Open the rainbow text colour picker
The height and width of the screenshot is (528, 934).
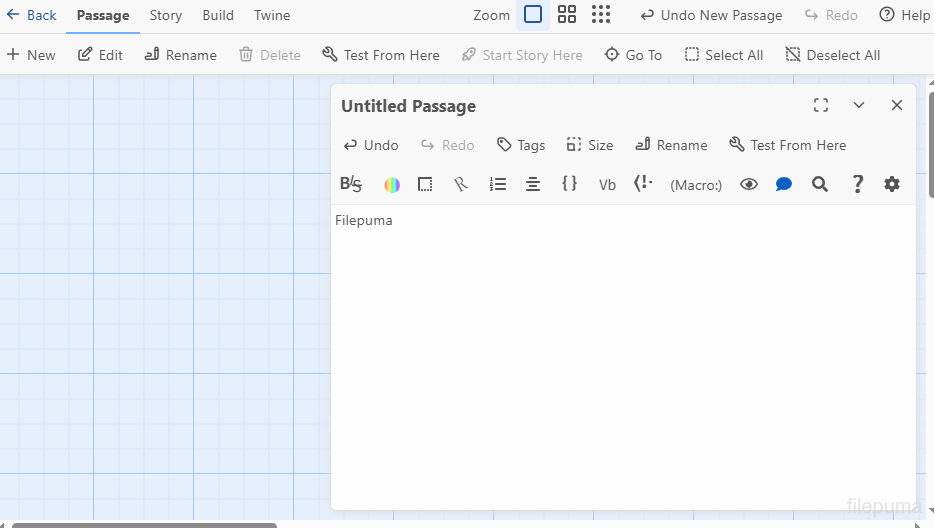[392, 184]
